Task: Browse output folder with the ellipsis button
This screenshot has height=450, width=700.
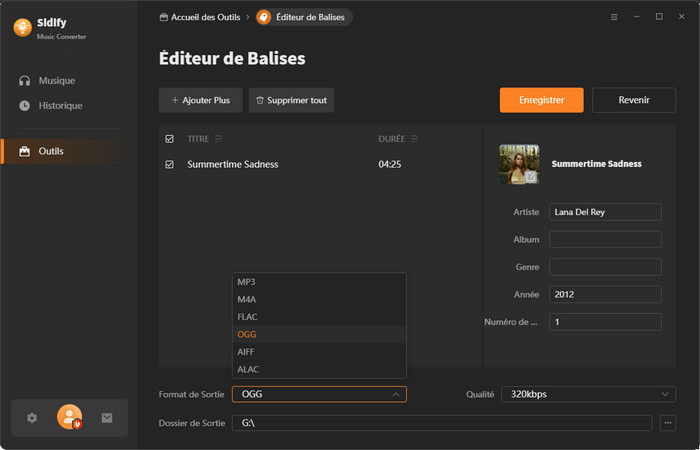Action: [x=668, y=423]
